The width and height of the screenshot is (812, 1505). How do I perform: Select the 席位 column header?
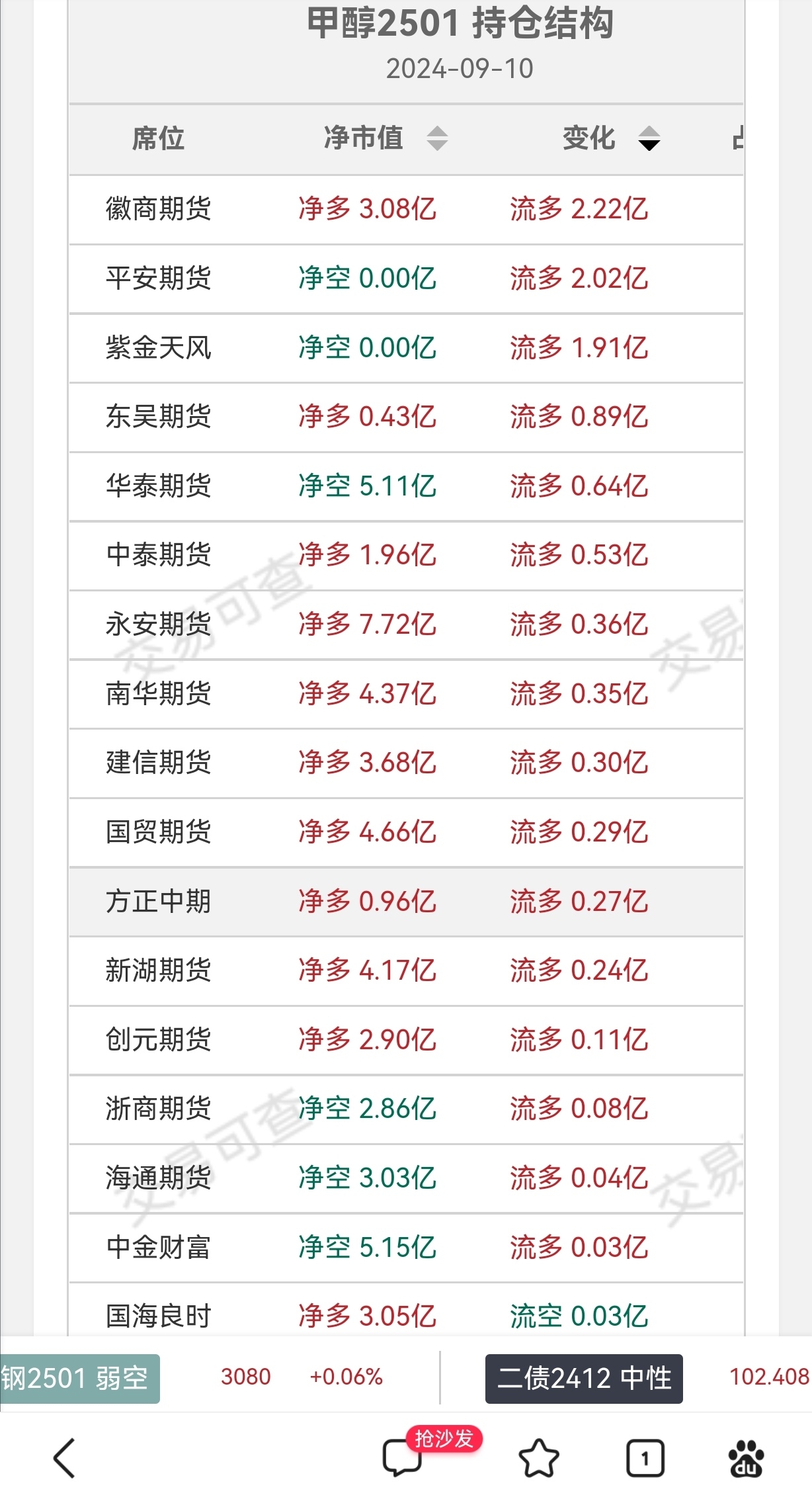[x=158, y=138]
